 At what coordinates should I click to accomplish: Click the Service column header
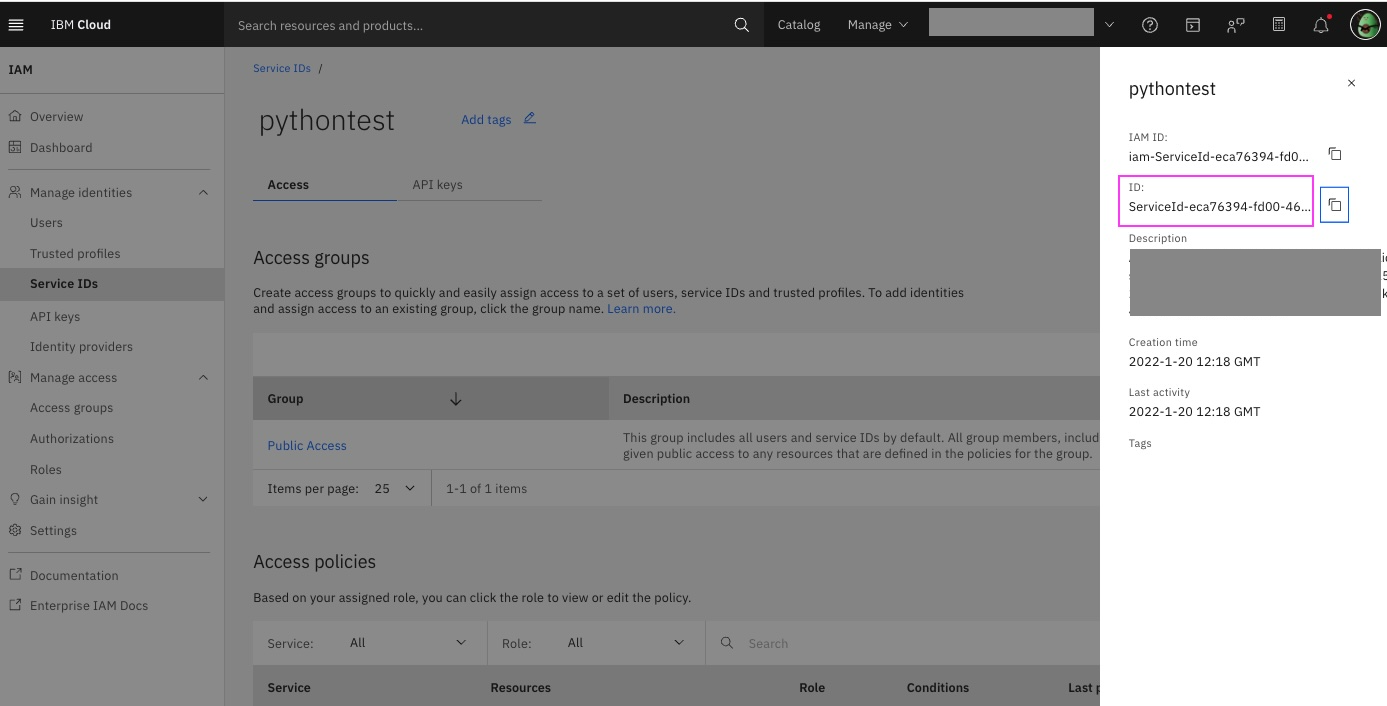pyautogui.click(x=289, y=687)
